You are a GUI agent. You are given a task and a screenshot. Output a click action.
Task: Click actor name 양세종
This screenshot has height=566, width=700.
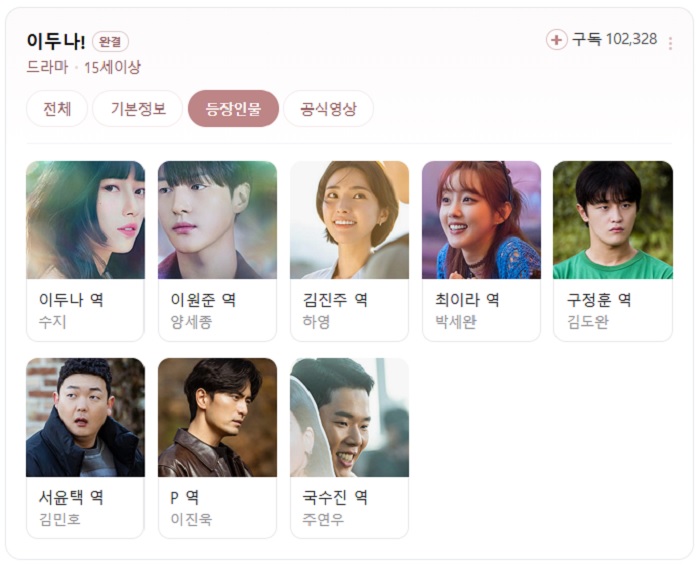pyautogui.click(x=192, y=322)
